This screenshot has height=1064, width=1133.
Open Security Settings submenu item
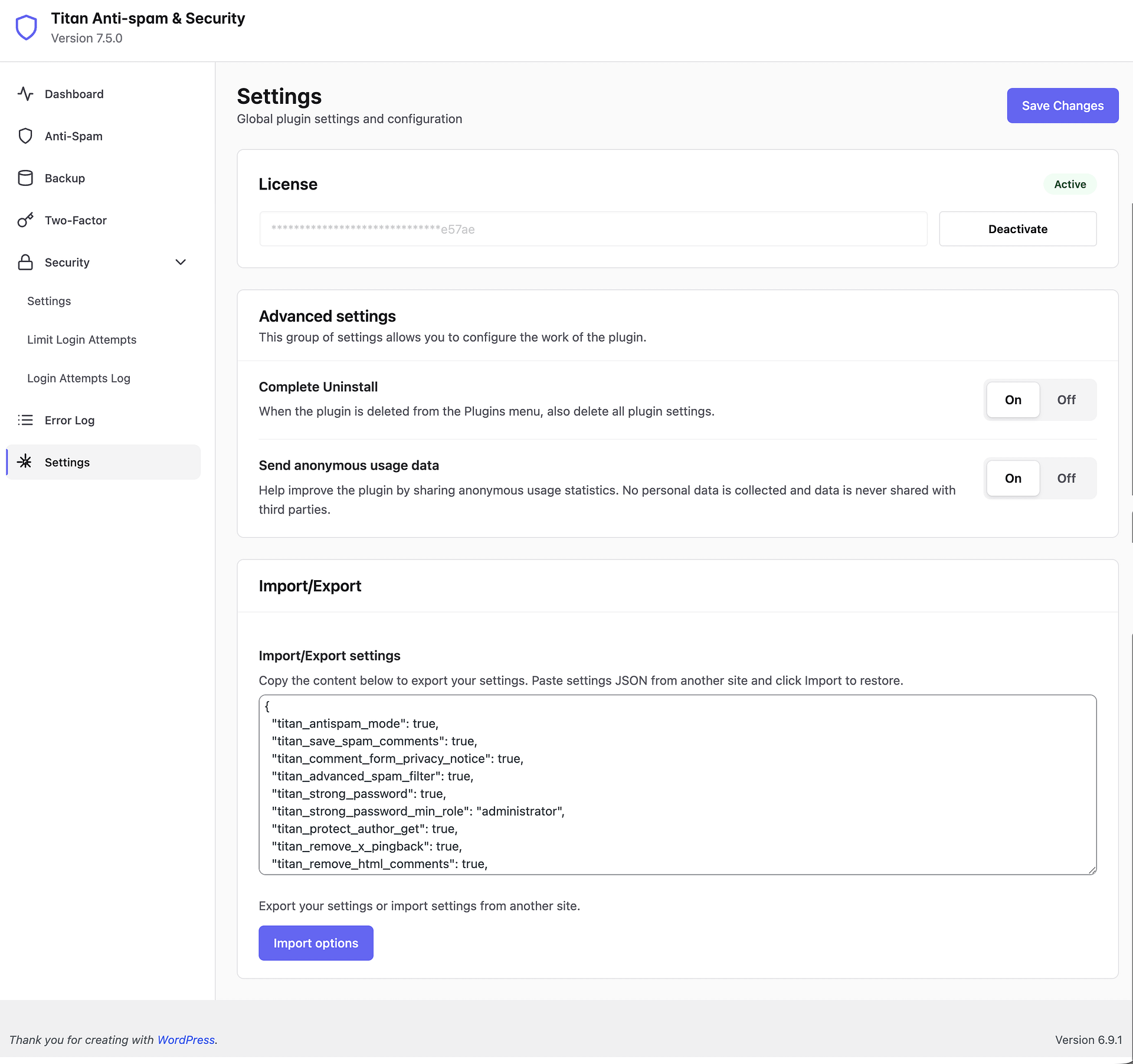click(x=49, y=301)
